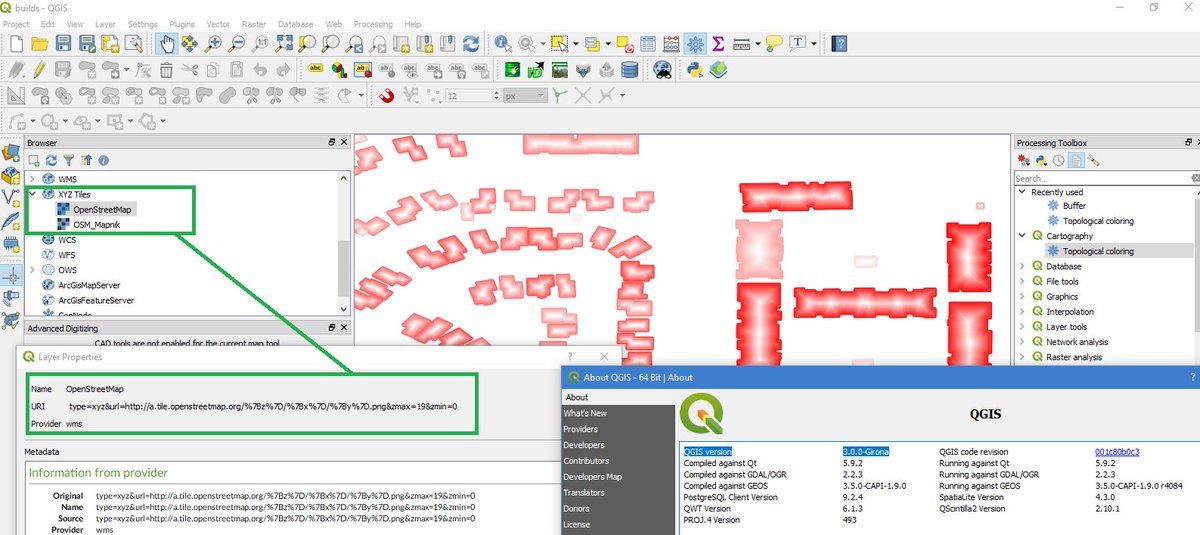The width and height of the screenshot is (1200, 535).
Task: Select the Buffer algorithm in toolbox
Action: click(x=1074, y=206)
